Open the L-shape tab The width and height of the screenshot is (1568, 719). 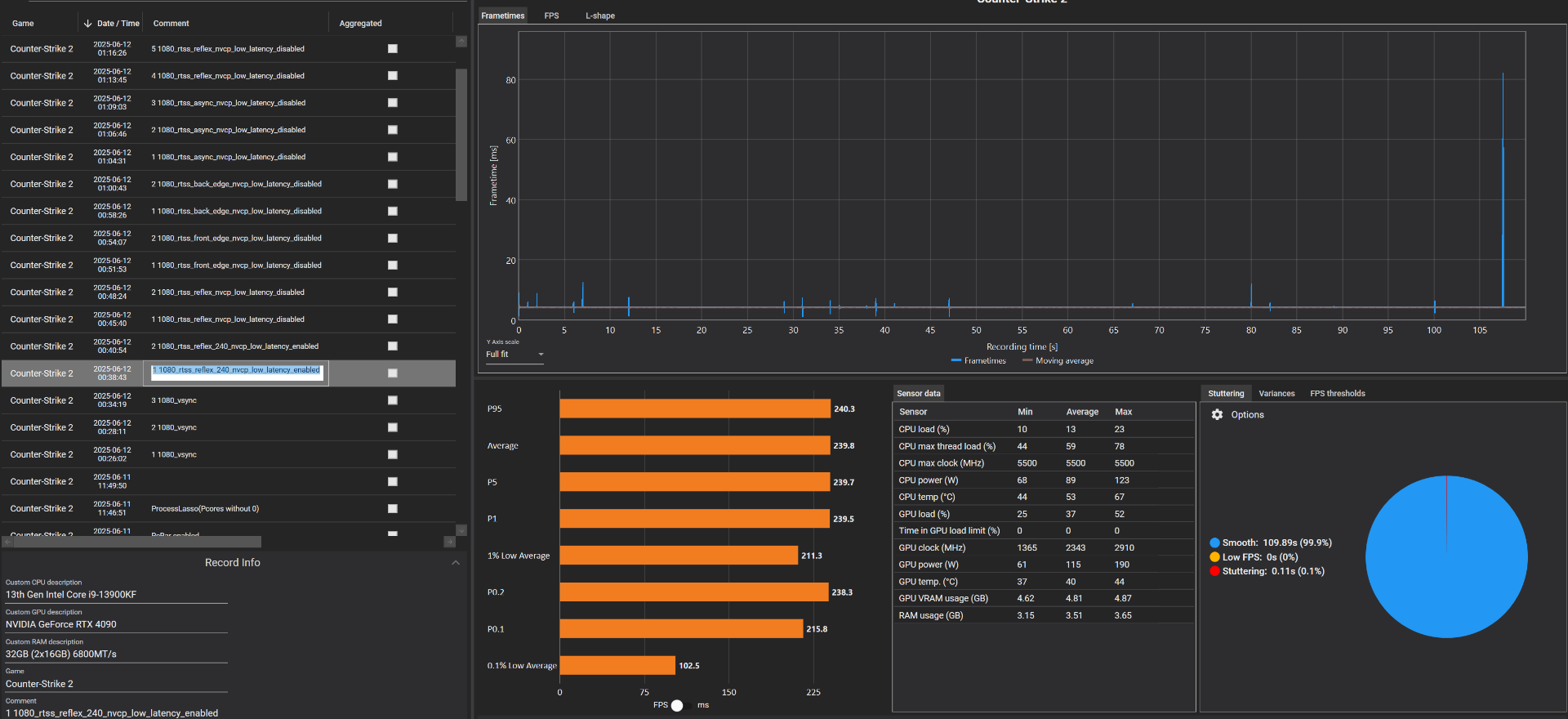[x=600, y=16]
